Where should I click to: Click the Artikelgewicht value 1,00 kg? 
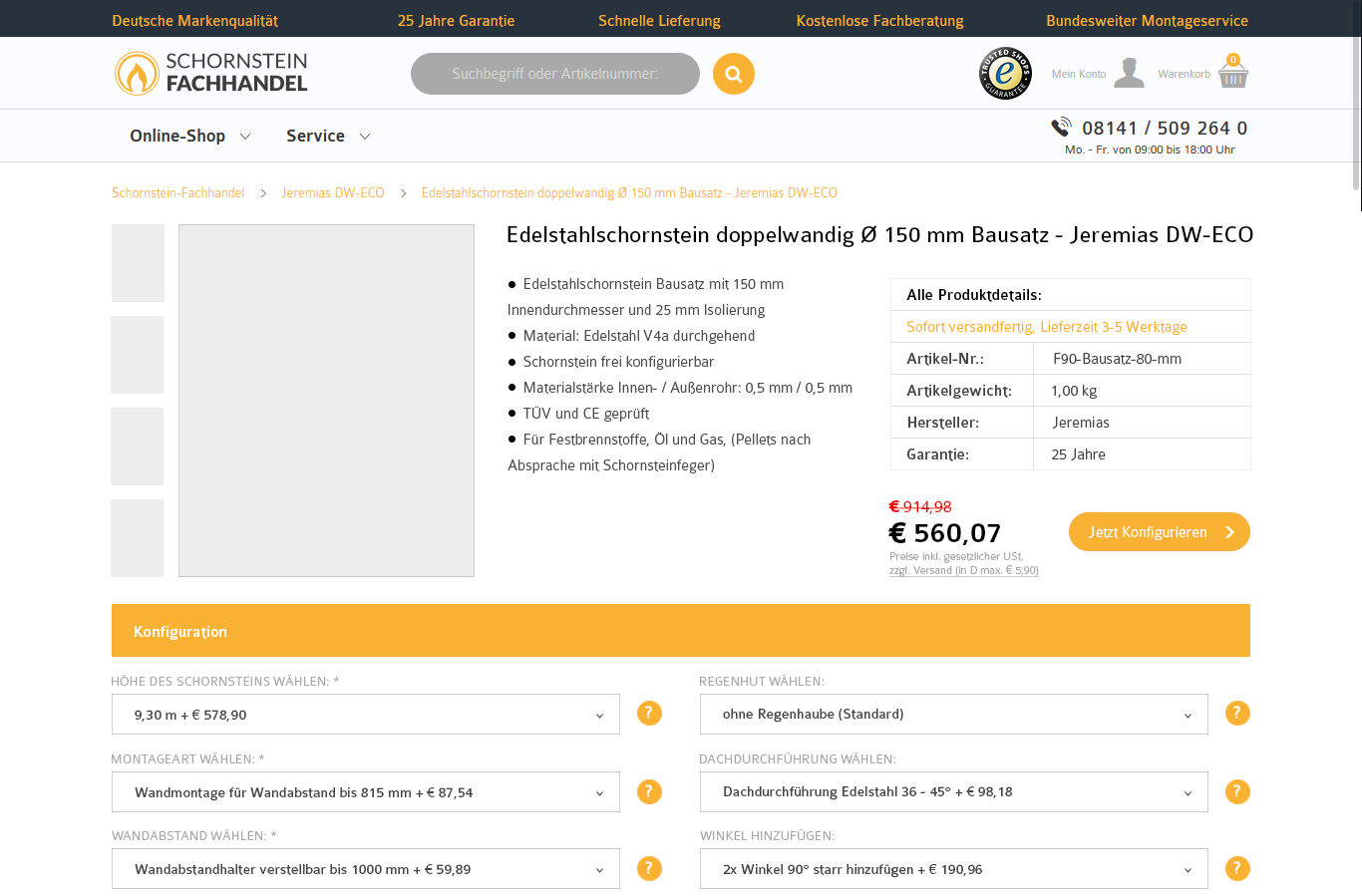click(1074, 391)
